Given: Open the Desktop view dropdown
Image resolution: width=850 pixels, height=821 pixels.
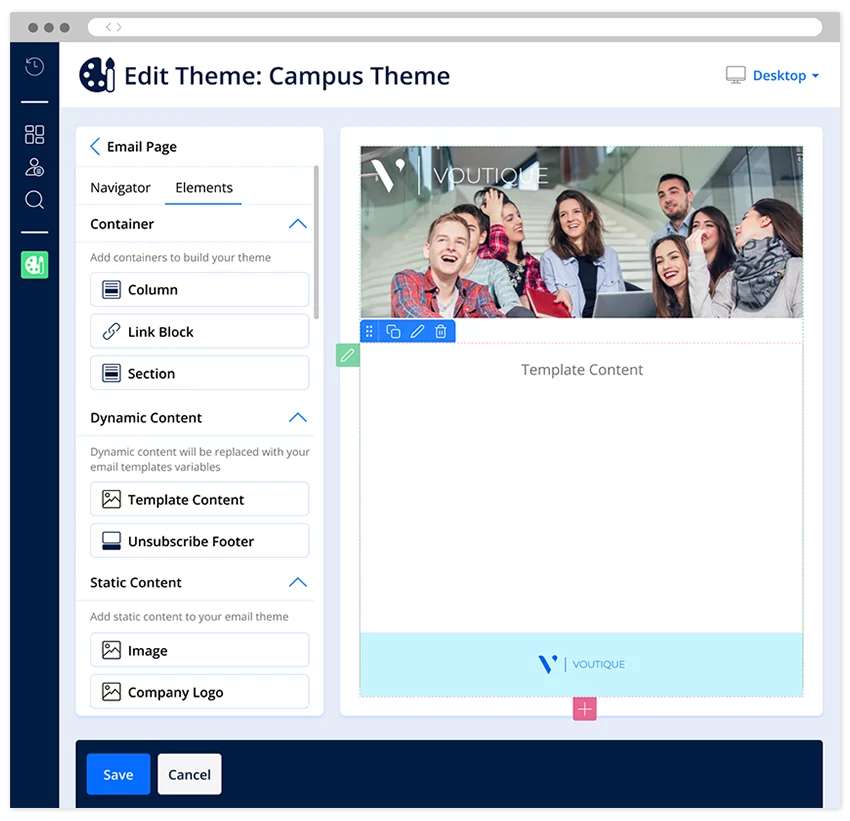Looking at the screenshot, I should 785,75.
